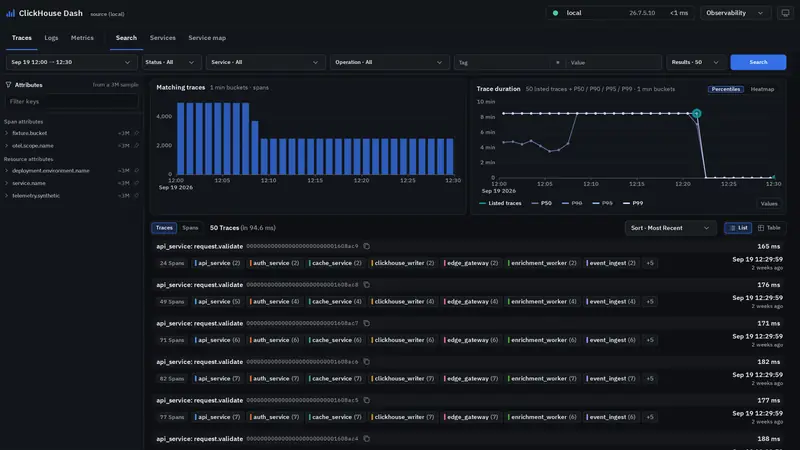Toggle the P90 legend series
This screenshot has height=450, width=800.
click(x=572, y=203)
